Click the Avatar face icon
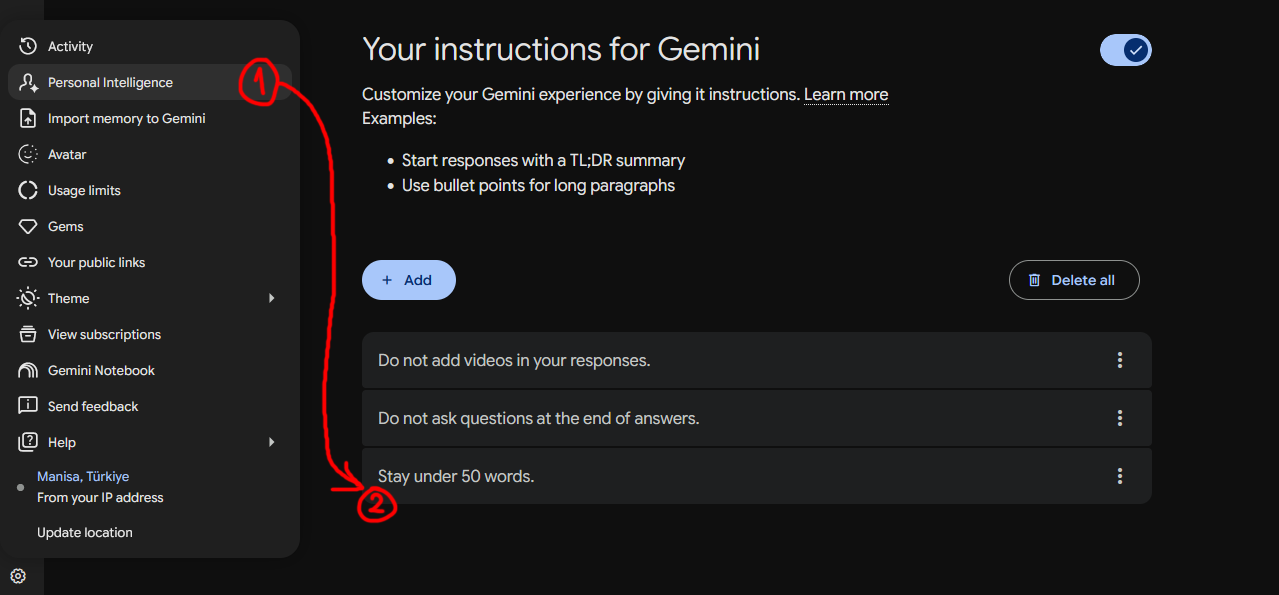 click(28, 154)
